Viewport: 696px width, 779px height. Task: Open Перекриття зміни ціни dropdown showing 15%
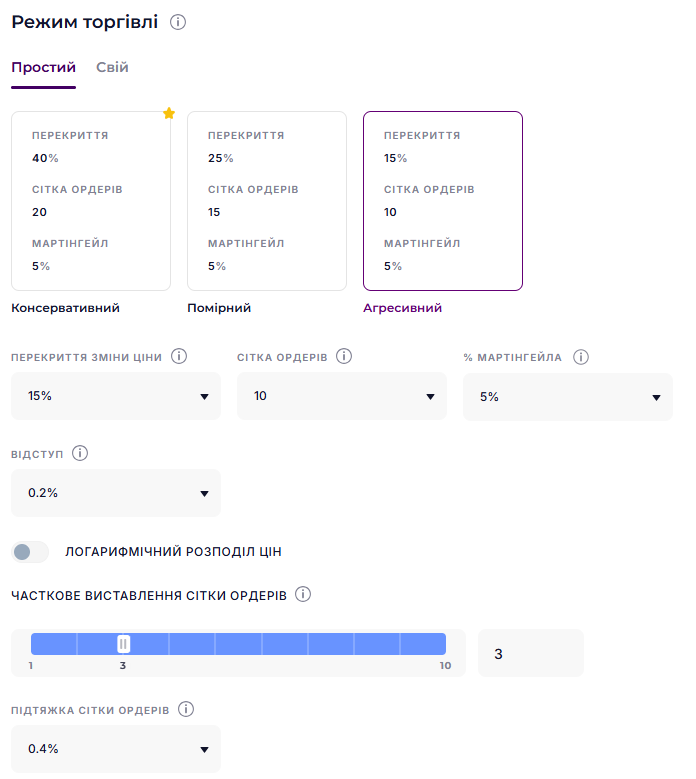[x=116, y=396]
